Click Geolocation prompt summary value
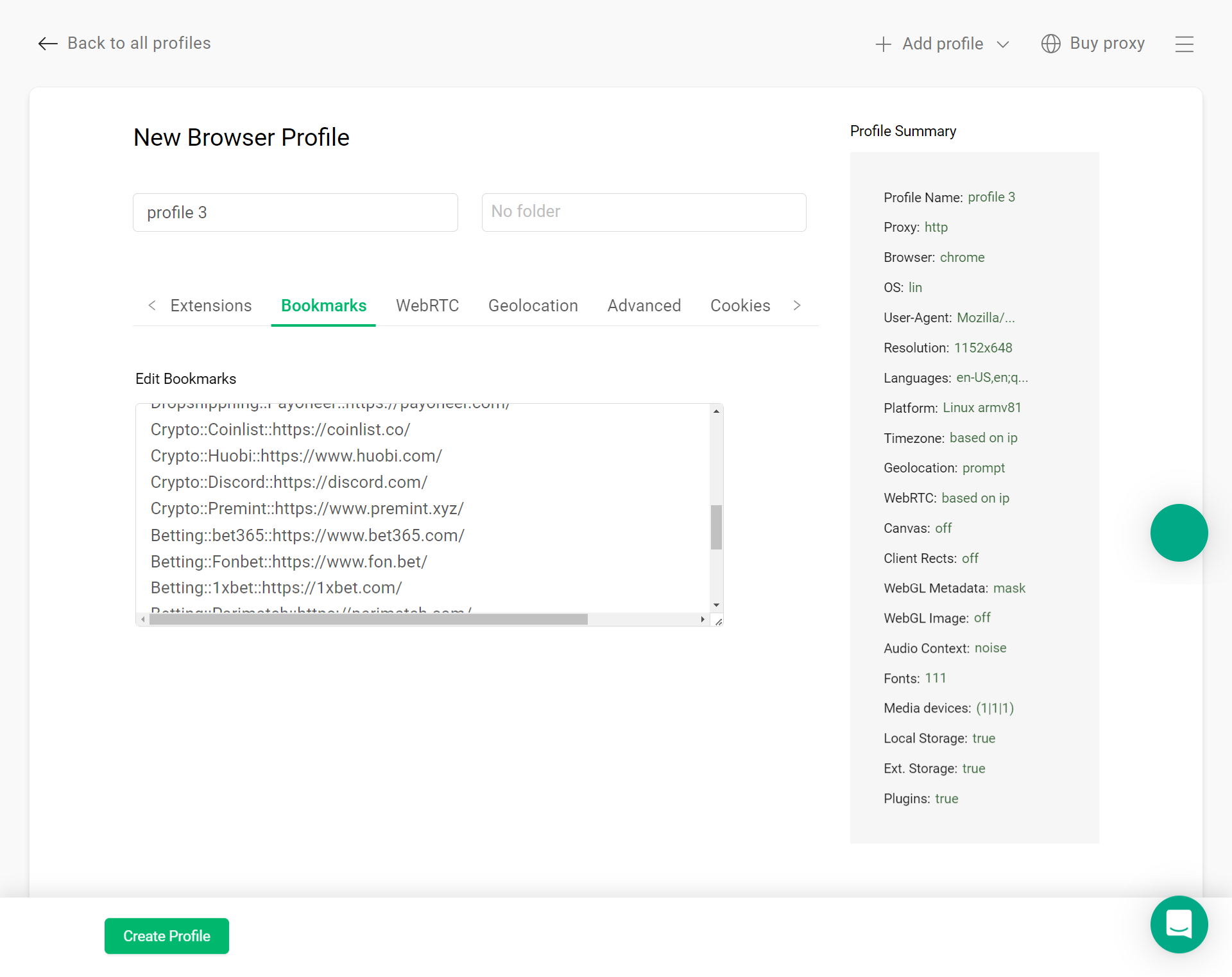The height and width of the screenshot is (977, 1232). click(x=984, y=468)
